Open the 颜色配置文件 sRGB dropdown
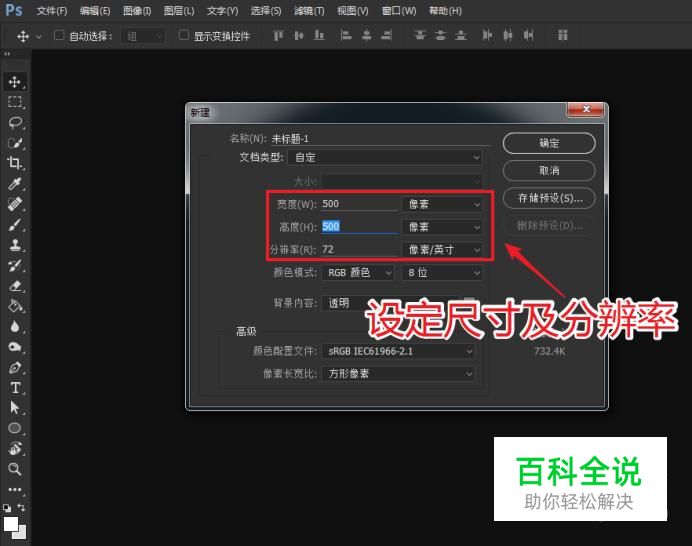692x546 pixels. tap(398, 351)
